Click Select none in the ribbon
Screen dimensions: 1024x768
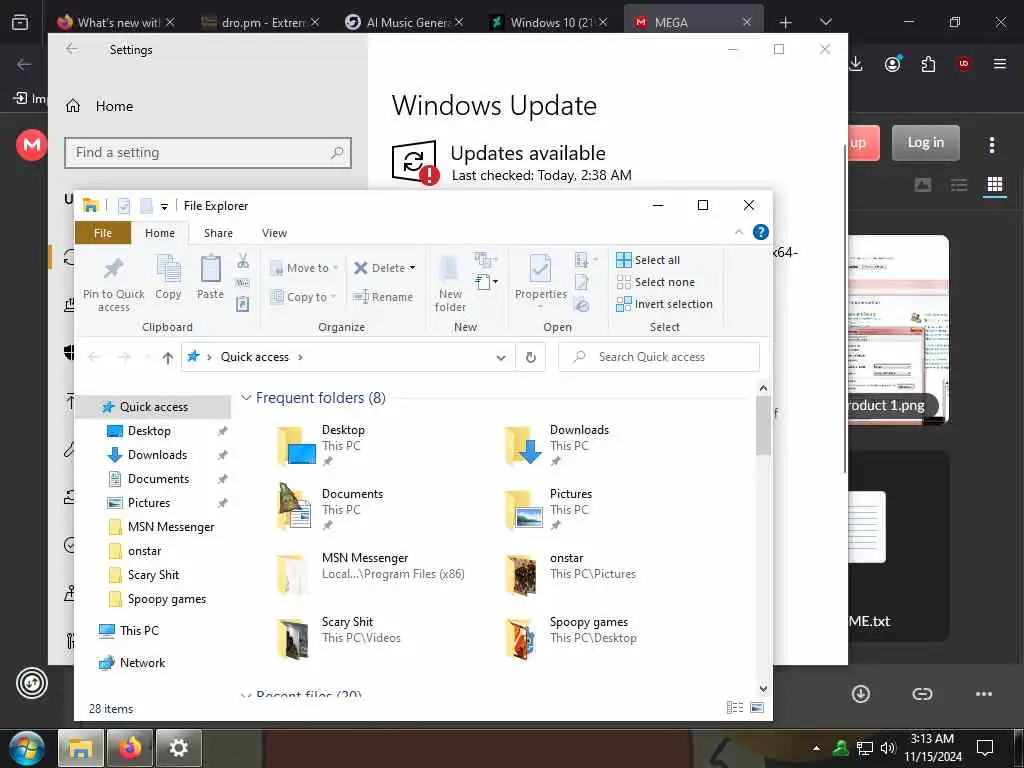(656, 282)
